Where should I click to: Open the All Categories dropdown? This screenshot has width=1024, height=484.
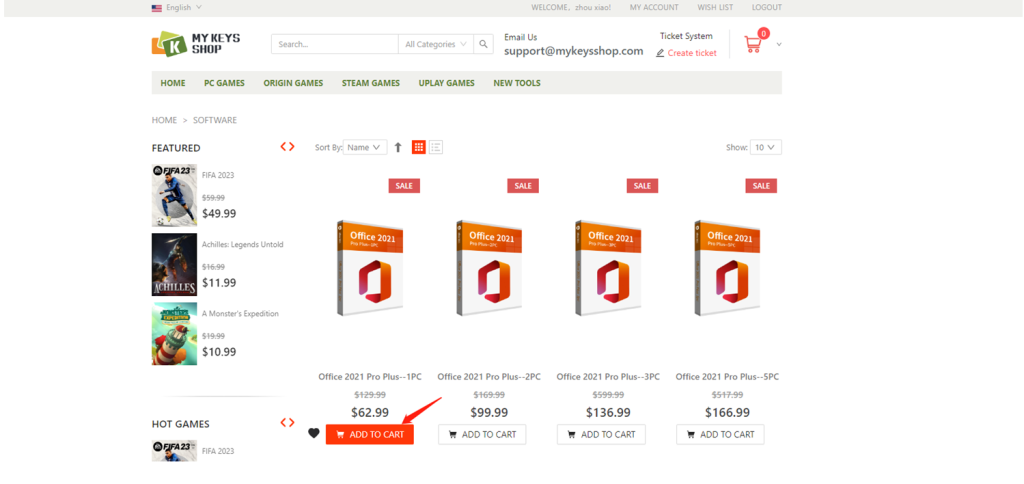point(436,44)
